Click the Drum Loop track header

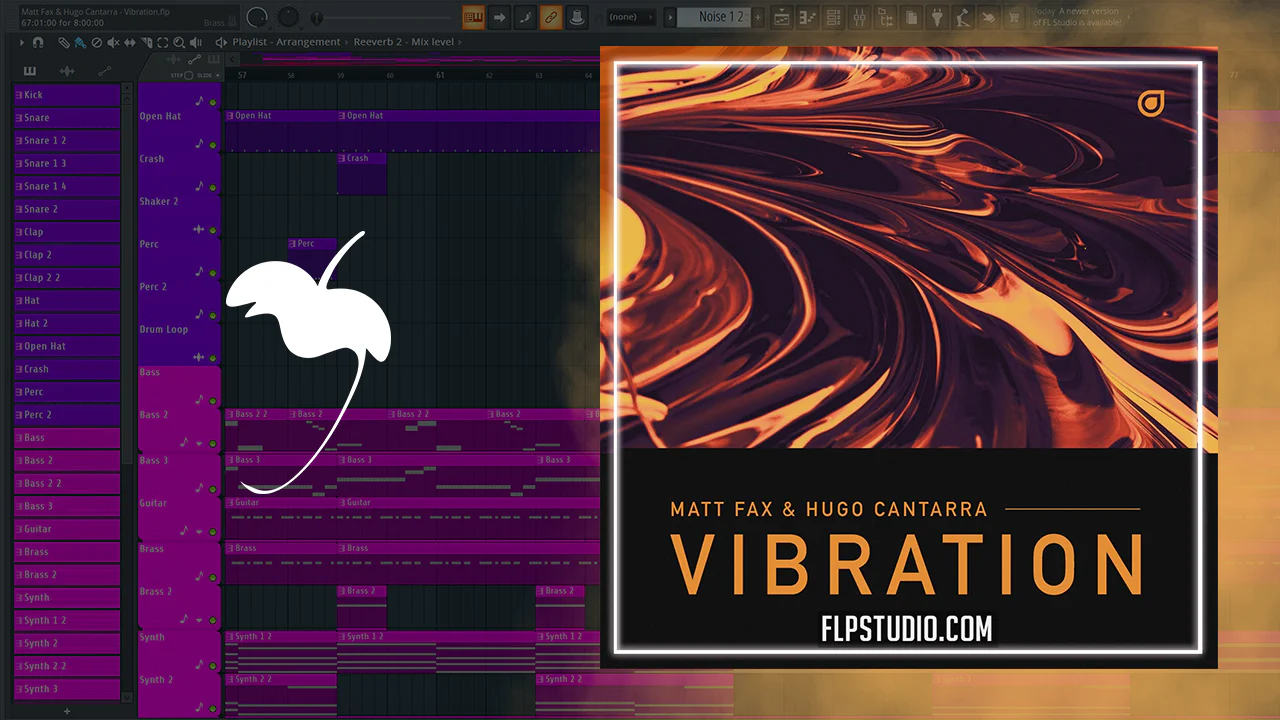point(178,344)
